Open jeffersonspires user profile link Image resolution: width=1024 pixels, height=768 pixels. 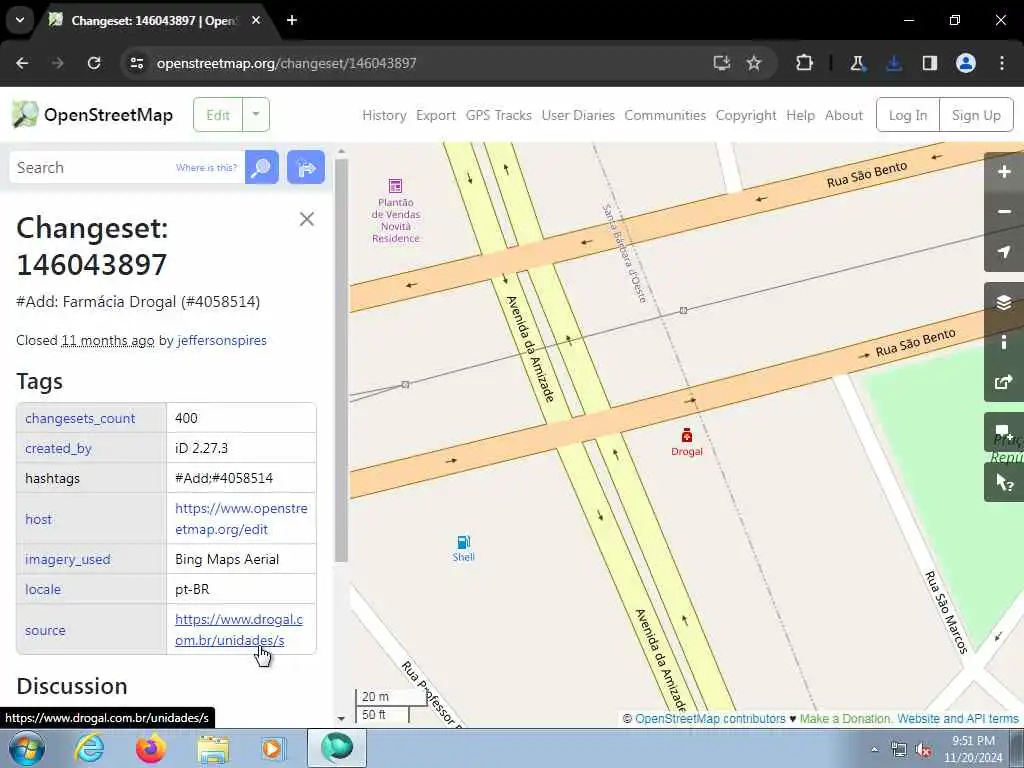pyautogui.click(x=222, y=340)
